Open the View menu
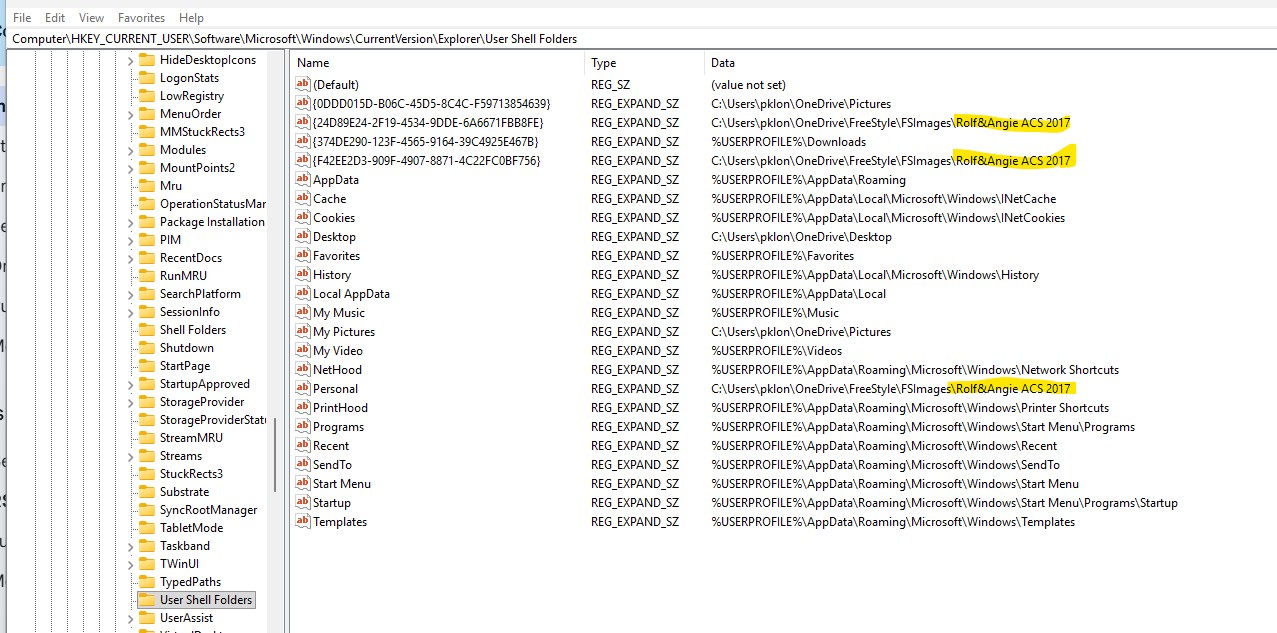Viewport: 1277px width, 633px height. (x=91, y=18)
